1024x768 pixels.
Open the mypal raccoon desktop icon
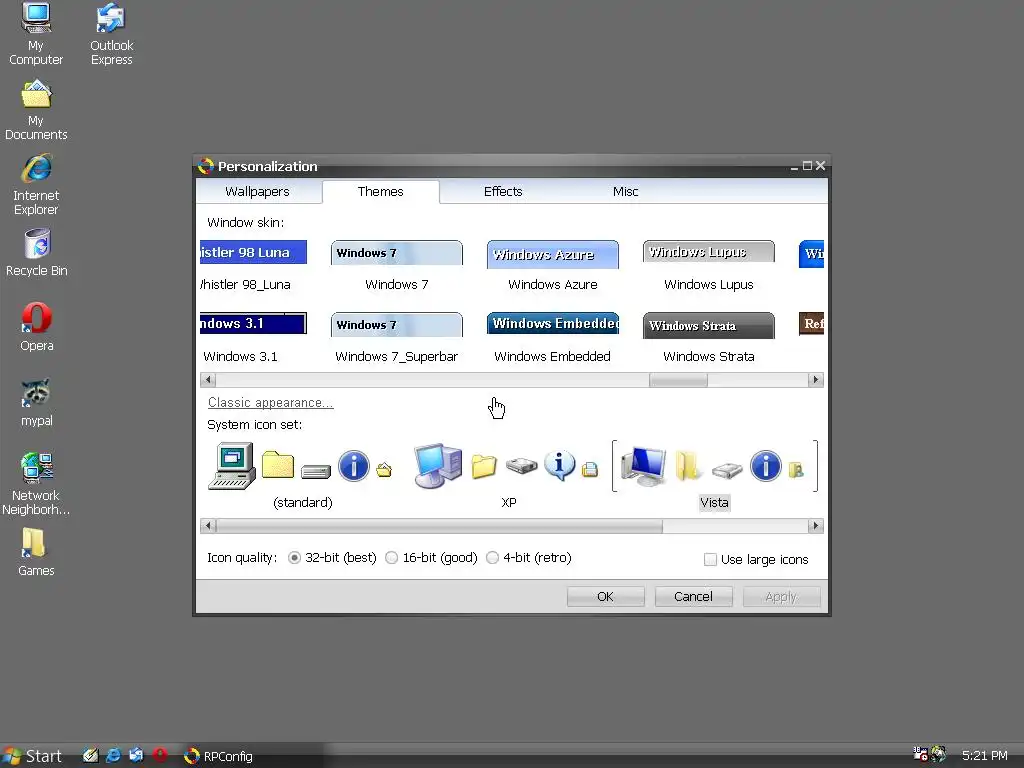click(x=37, y=402)
